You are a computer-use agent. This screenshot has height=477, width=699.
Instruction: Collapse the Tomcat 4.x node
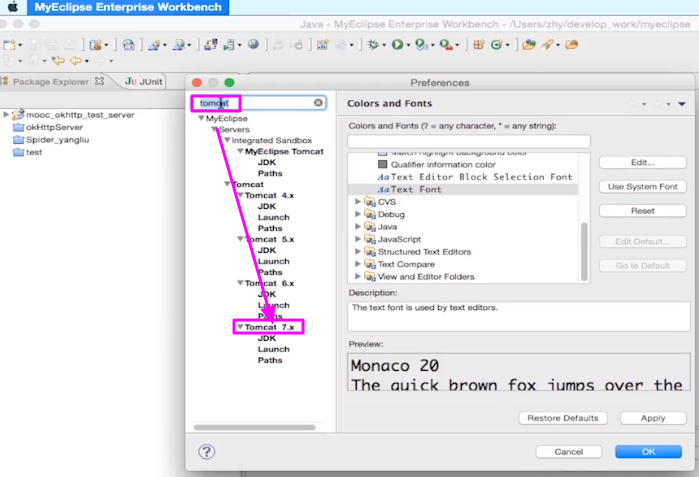[240, 195]
